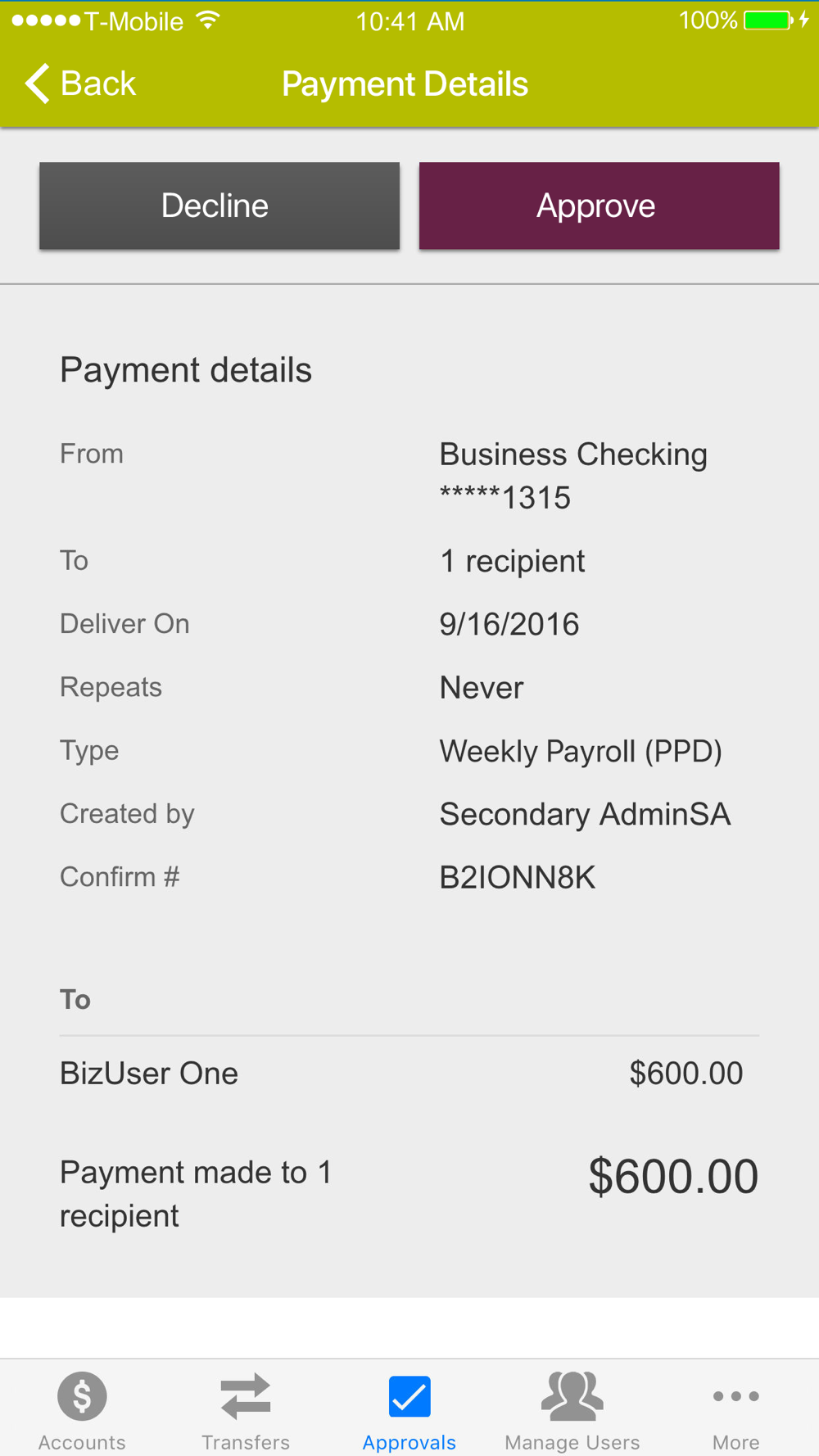Open the Manage Users people icon
The image size is (819, 1456).
click(572, 1396)
